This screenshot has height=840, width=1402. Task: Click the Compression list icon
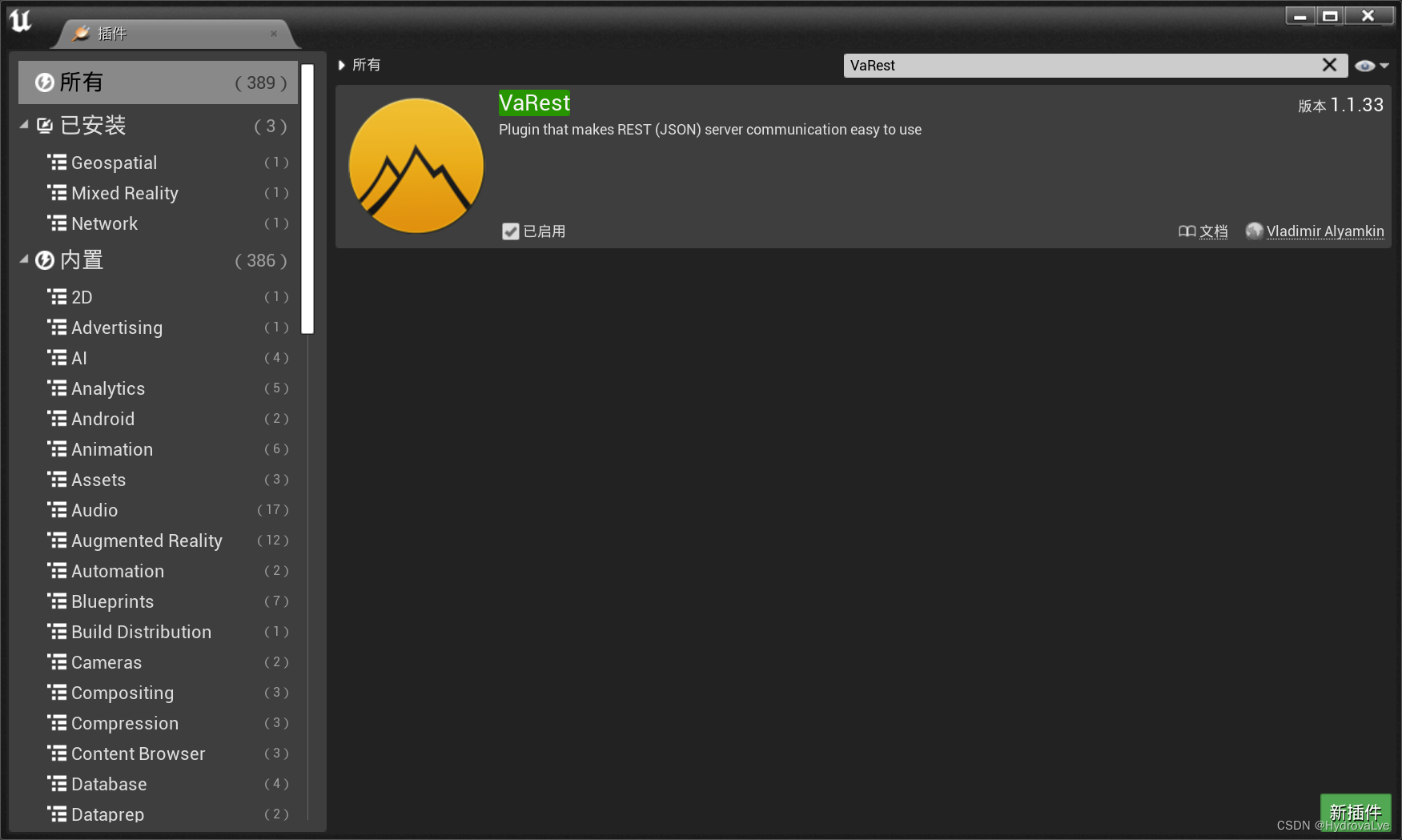click(57, 723)
